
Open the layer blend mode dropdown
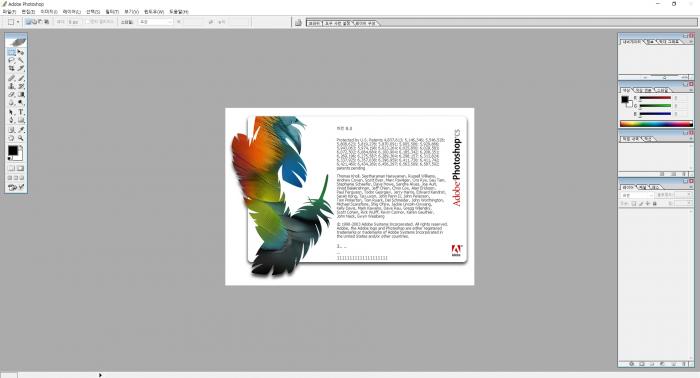(x=637, y=195)
